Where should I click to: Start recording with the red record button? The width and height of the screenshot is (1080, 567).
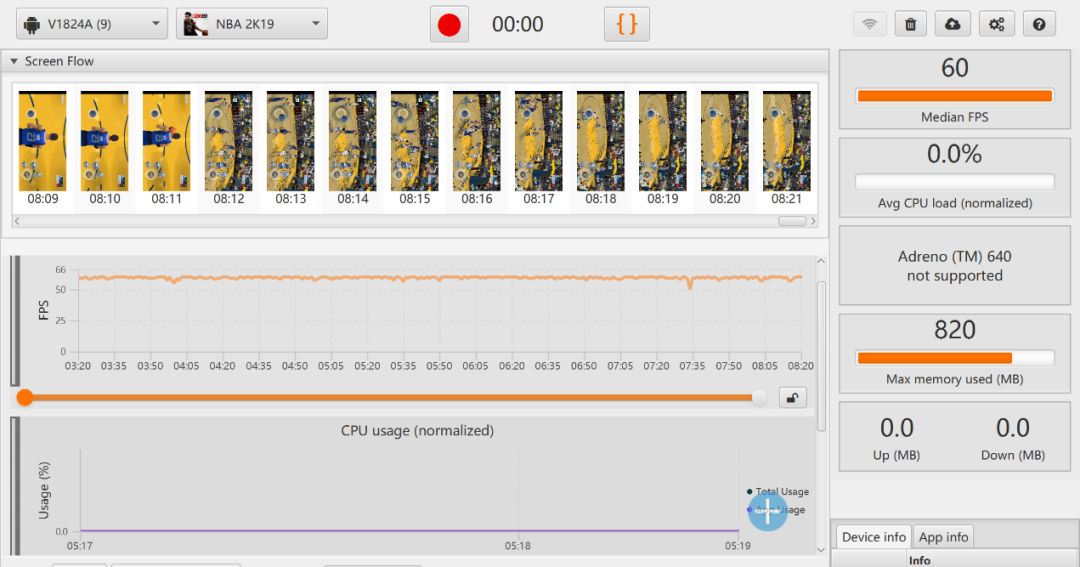point(449,24)
